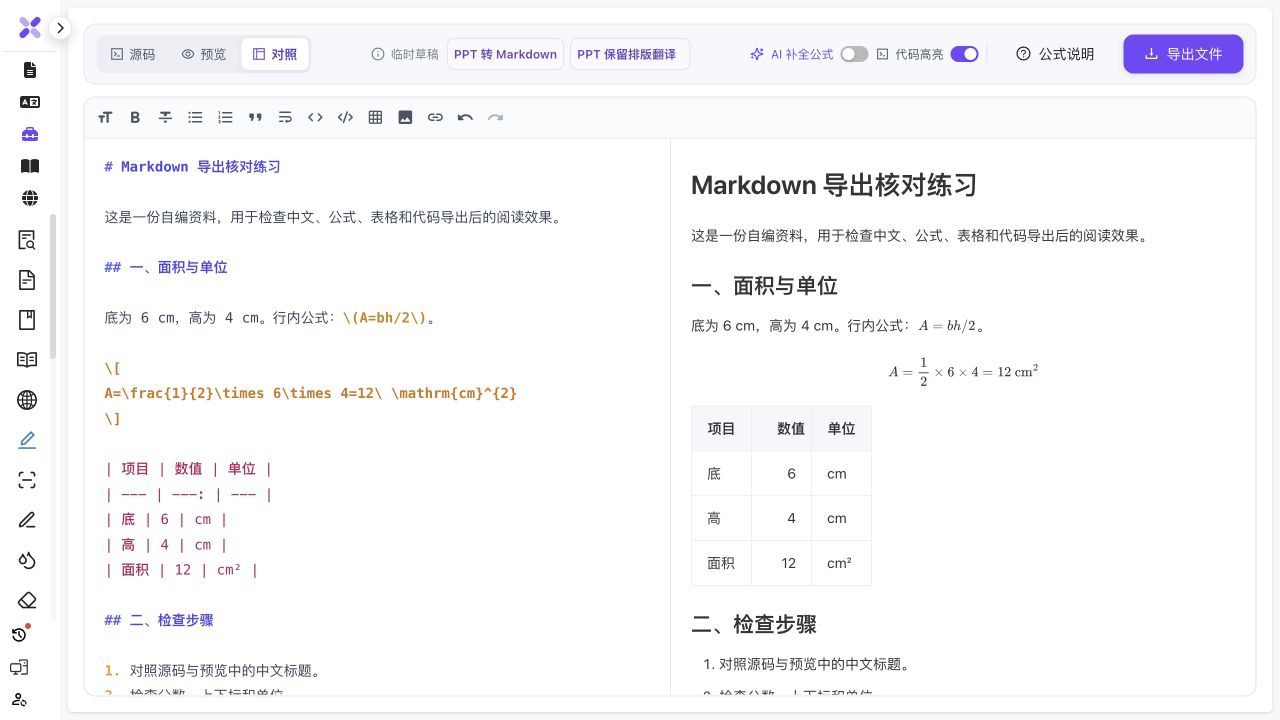Undo the last edit
The width and height of the screenshot is (1280, 720).
click(x=465, y=117)
